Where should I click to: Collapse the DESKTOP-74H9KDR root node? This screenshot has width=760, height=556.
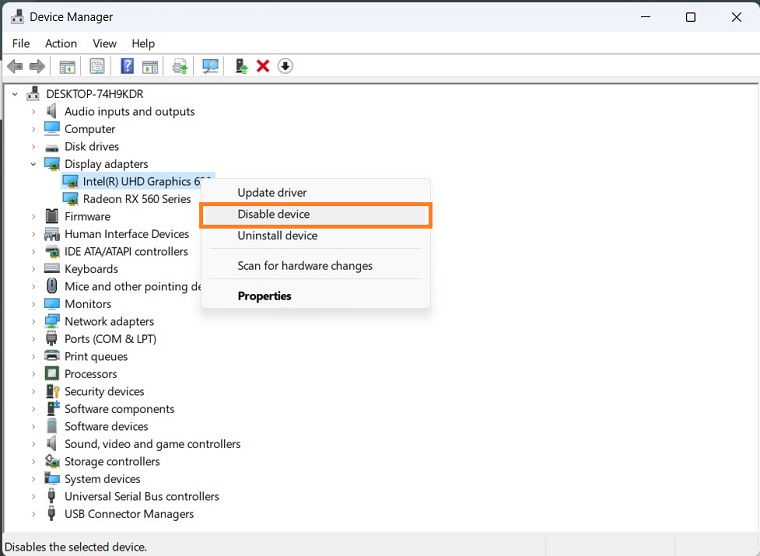pyautogui.click(x=15, y=94)
